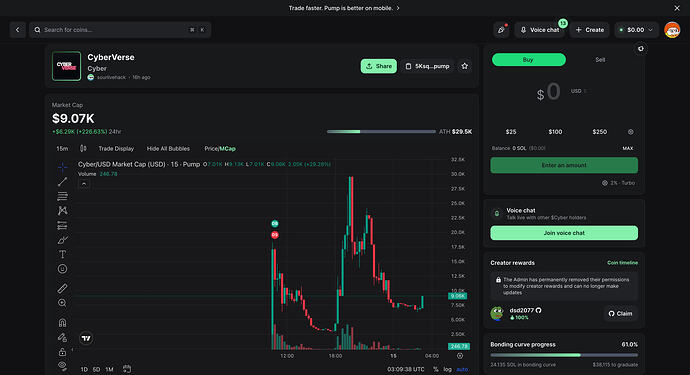Select the 1D time range
The image size is (690, 375).
[x=84, y=369]
